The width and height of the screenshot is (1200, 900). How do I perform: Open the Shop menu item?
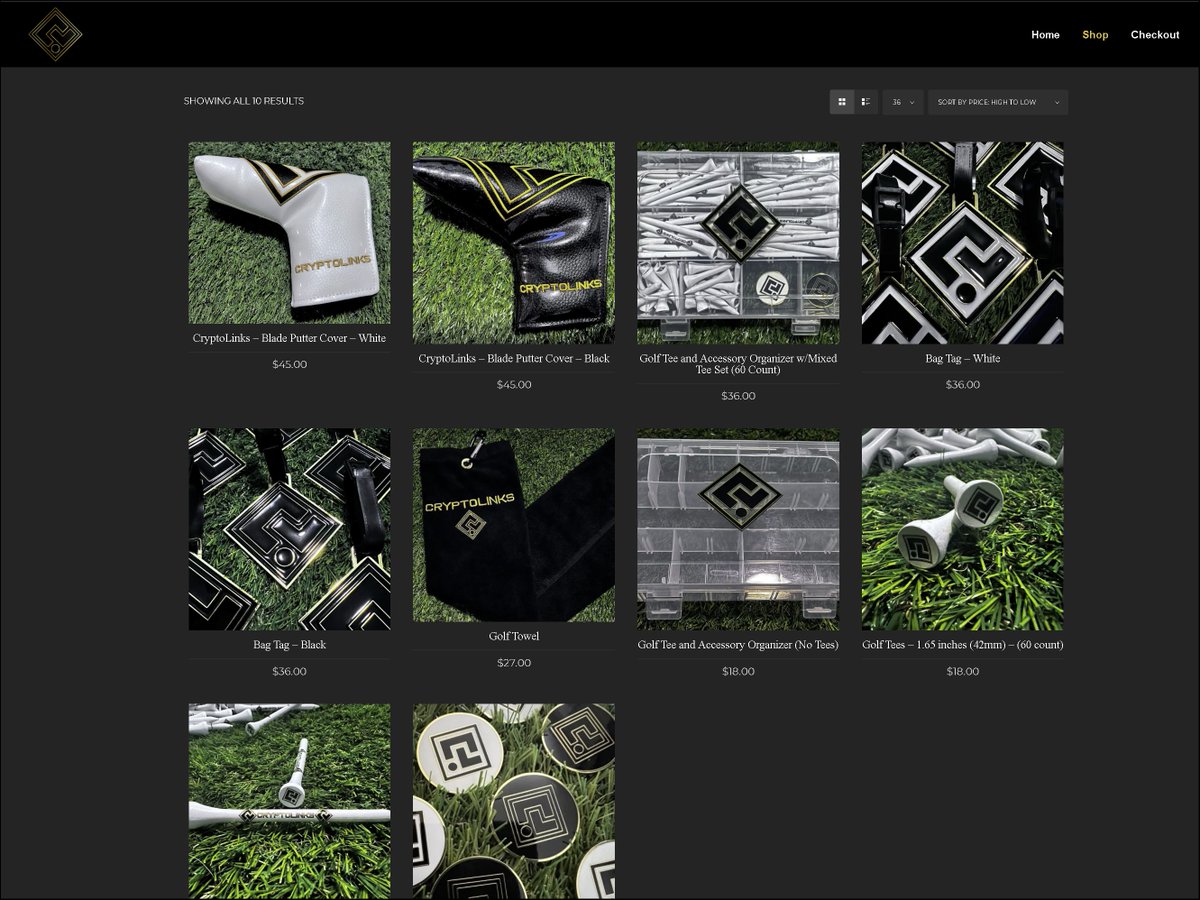tap(1095, 35)
